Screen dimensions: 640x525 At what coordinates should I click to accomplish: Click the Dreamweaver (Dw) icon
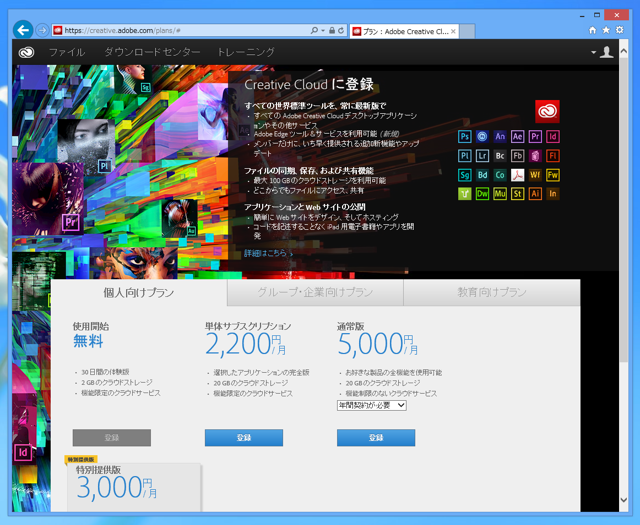[x=482, y=194]
